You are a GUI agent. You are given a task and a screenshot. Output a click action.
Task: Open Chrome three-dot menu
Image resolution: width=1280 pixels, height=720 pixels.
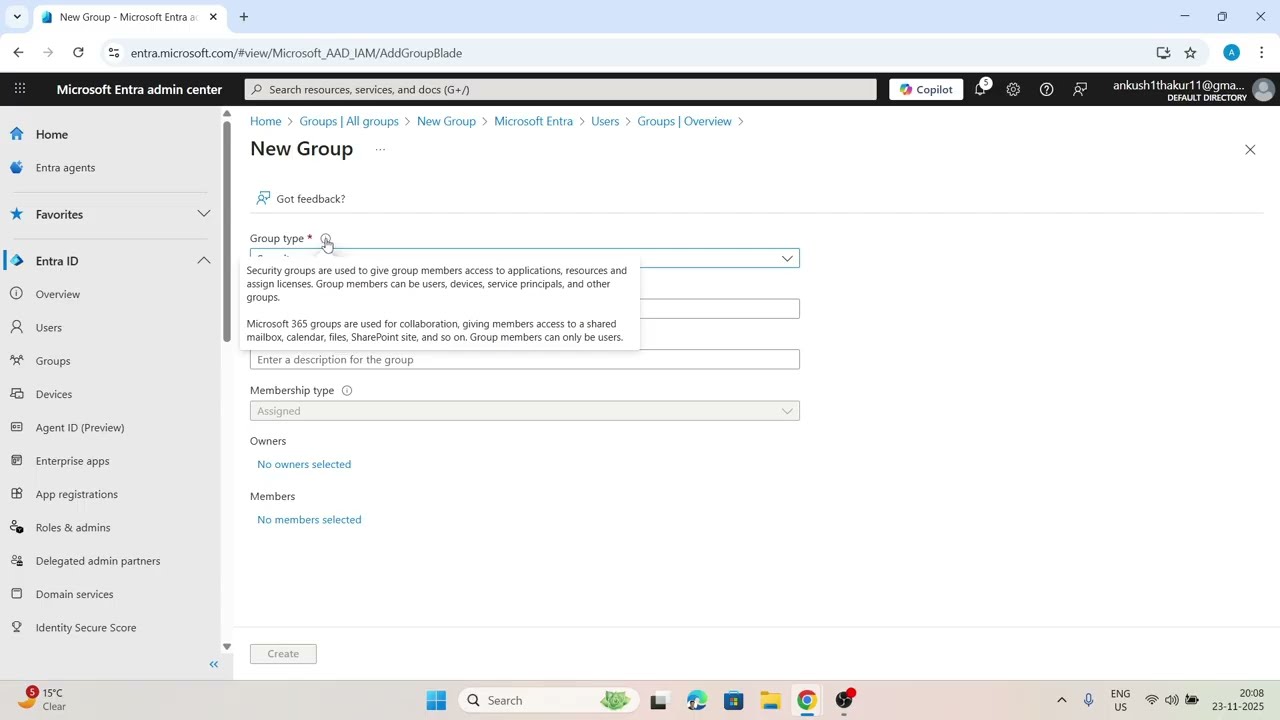1262,53
